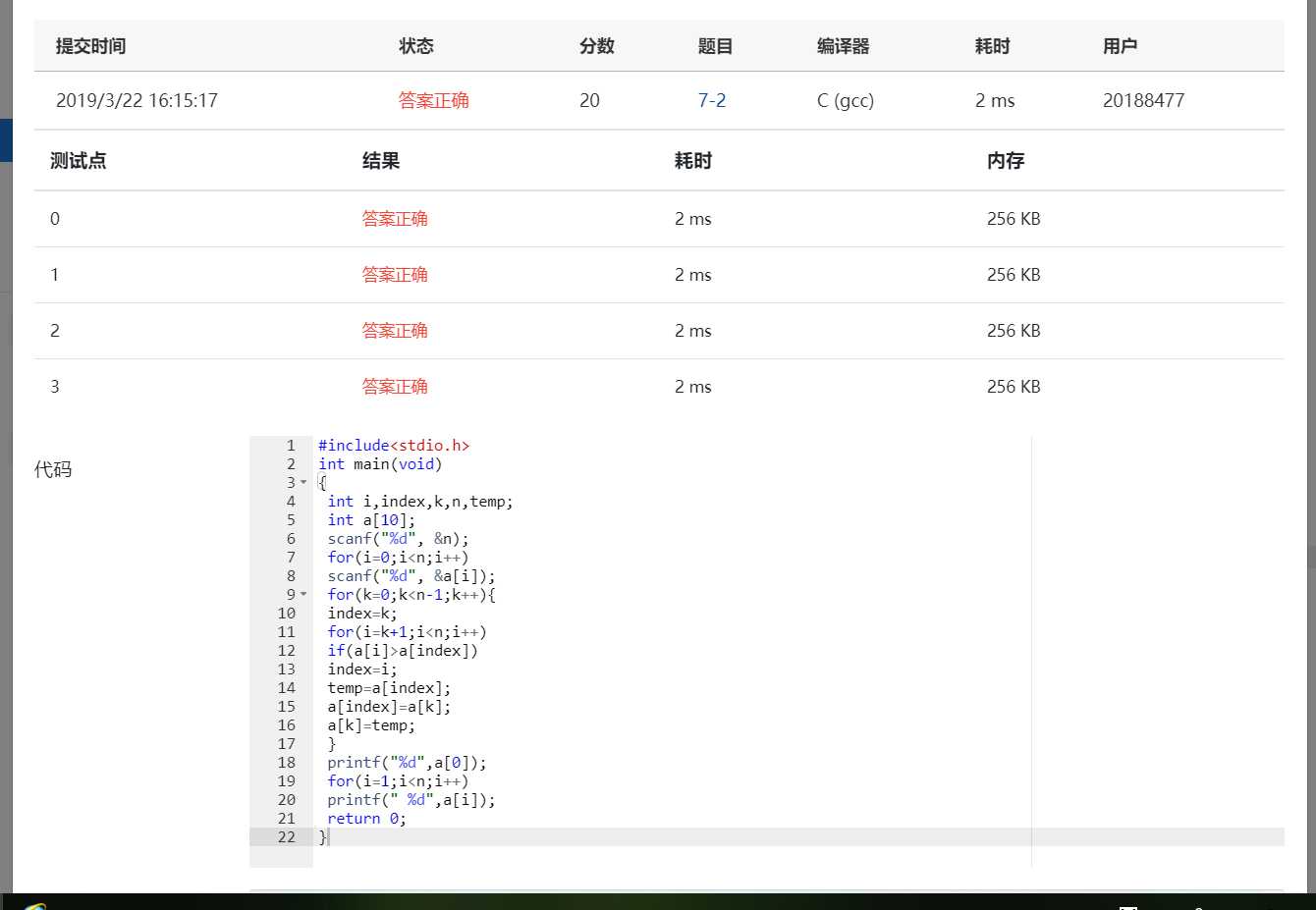Image resolution: width=1316 pixels, height=910 pixels.
Task: Open problem link 7-2
Action: click(712, 100)
